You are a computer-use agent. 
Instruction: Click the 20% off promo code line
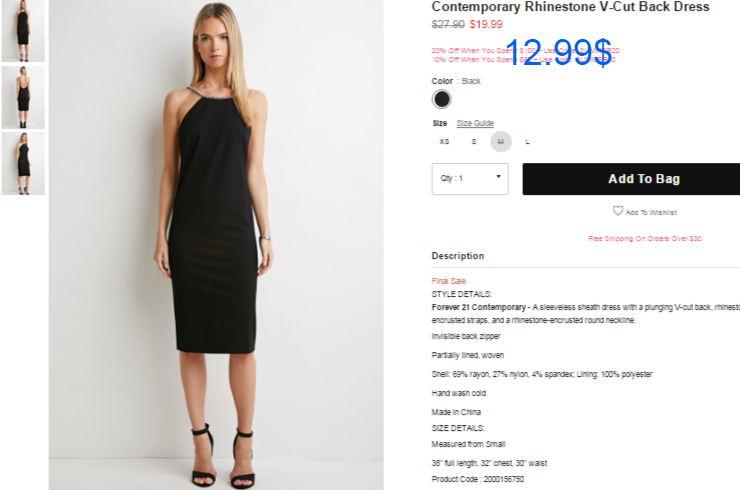coord(525,50)
